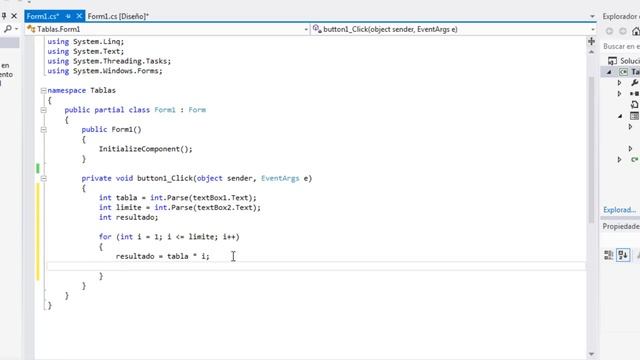Open the document tab overflow dropdown
Viewport: 640px width, 360px height.
pos(592,16)
